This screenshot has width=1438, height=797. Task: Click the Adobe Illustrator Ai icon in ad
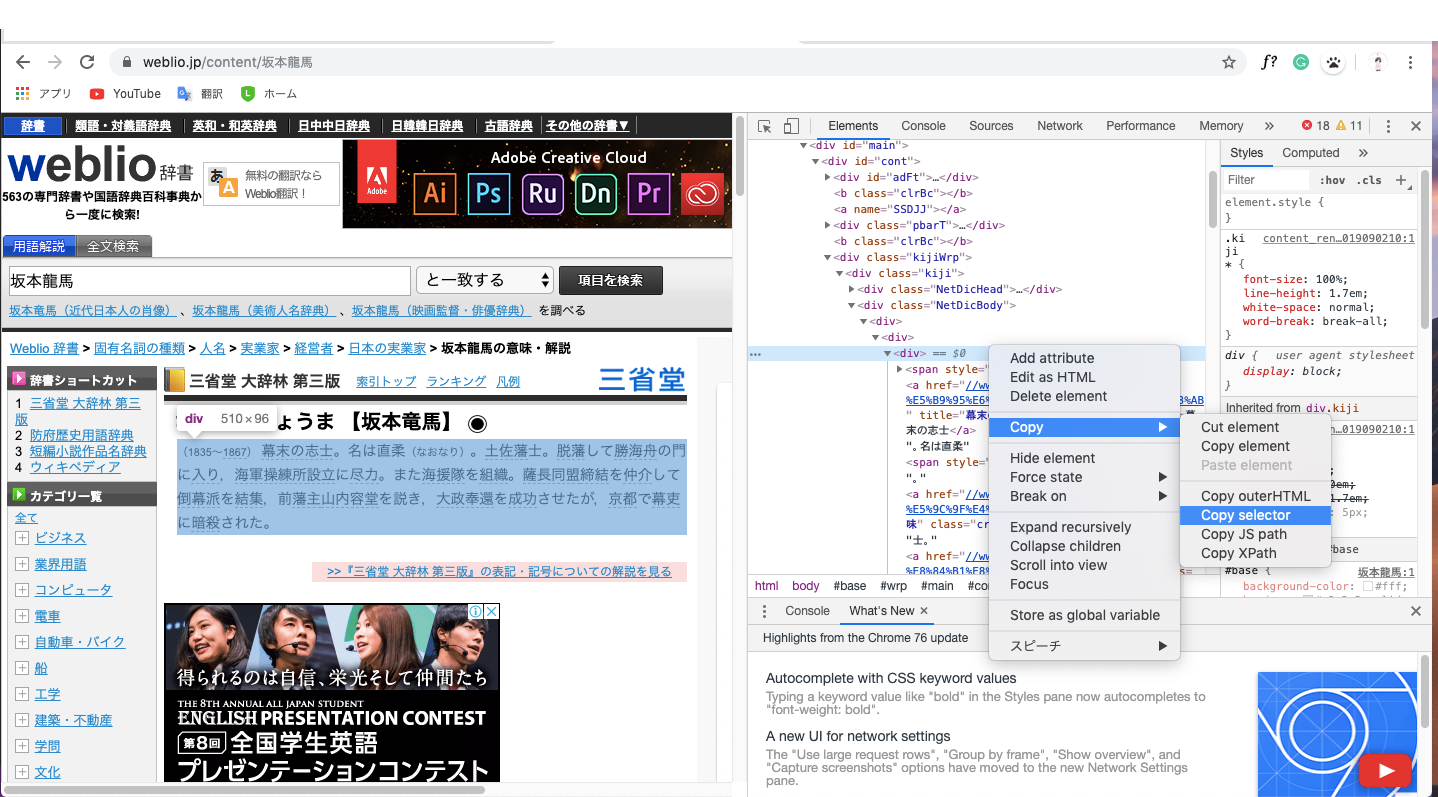click(435, 193)
